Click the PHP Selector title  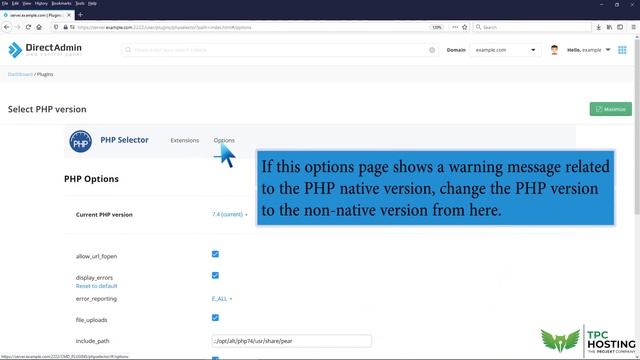124,140
